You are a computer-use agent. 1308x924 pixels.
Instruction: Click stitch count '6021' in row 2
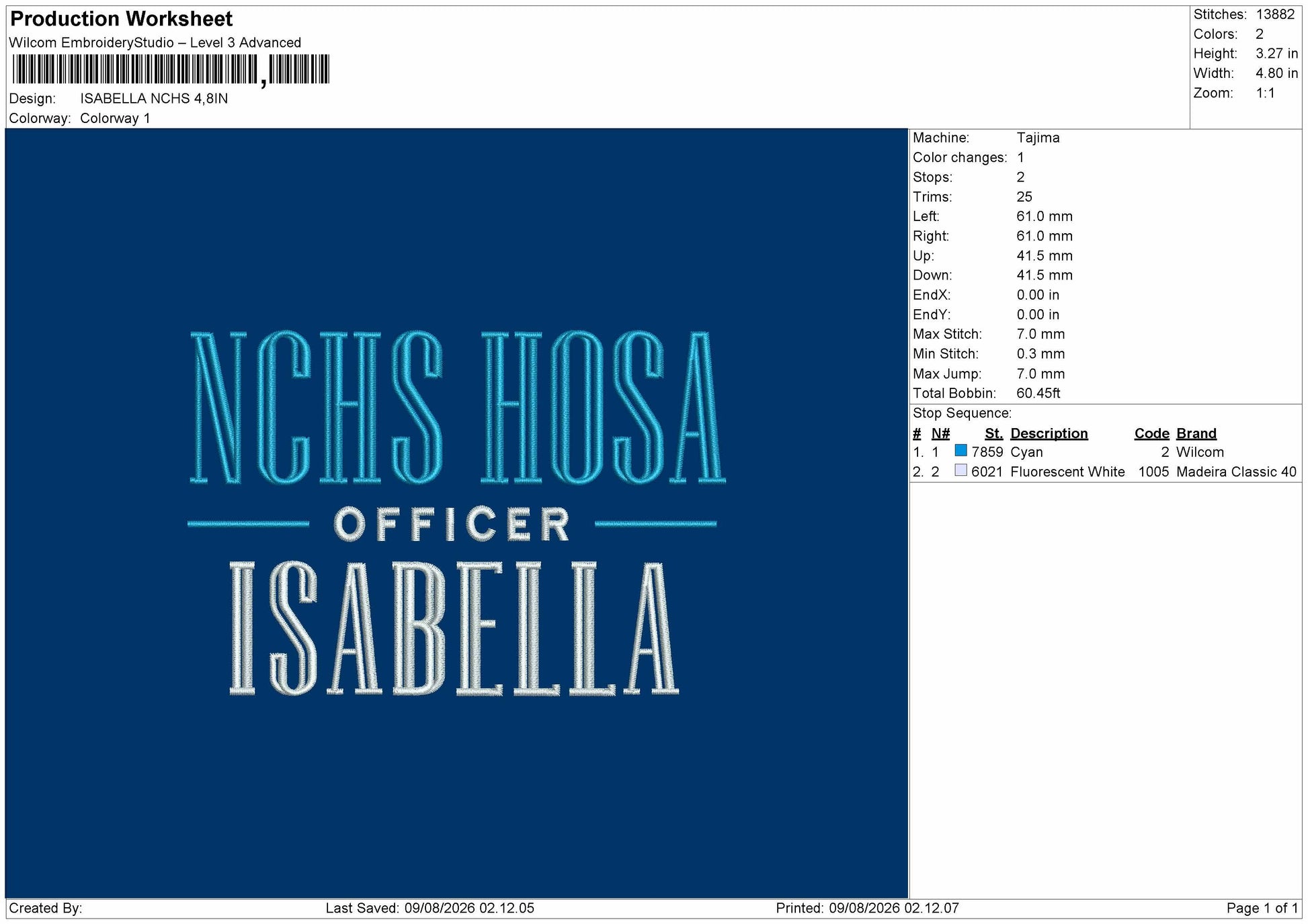987,472
